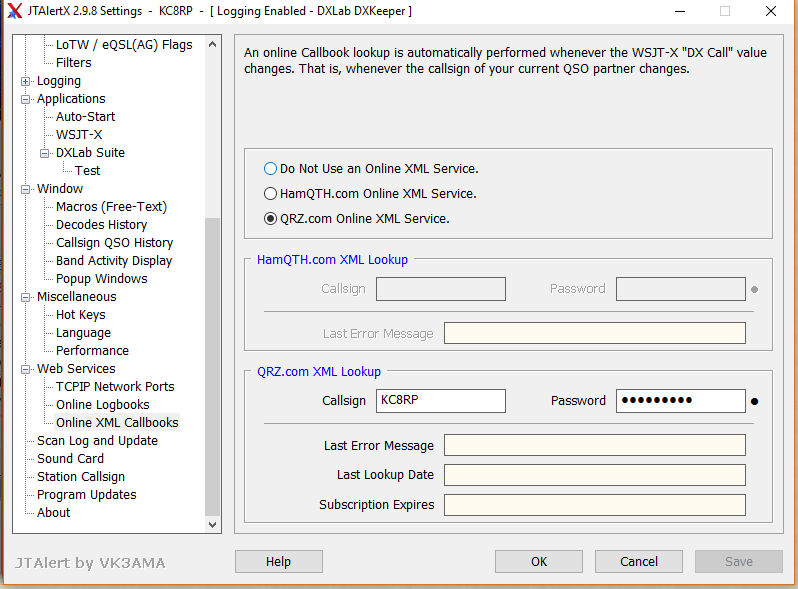The height and width of the screenshot is (589, 798).
Task: Open Band Activity Display settings
Action: point(114,261)
